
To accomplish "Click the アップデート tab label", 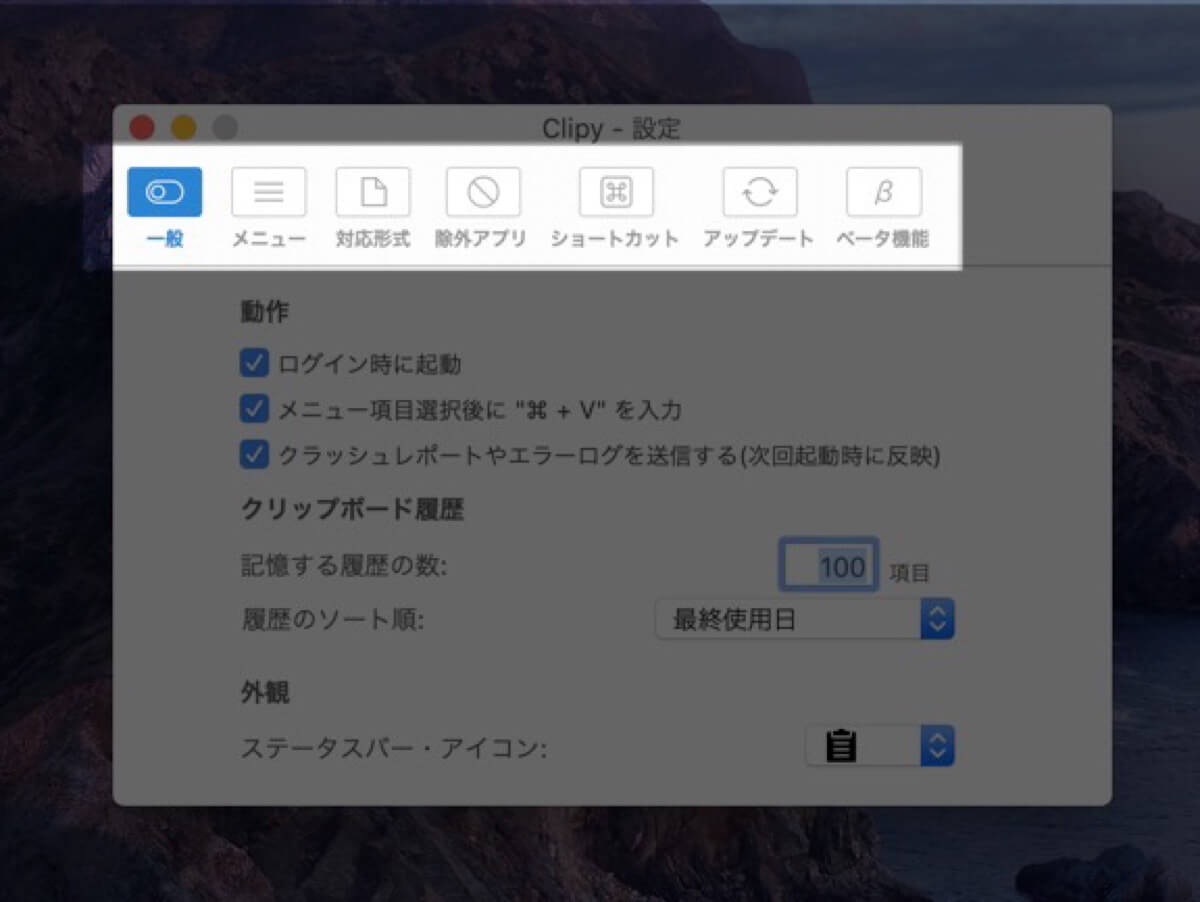I will (x=758, y=239).
